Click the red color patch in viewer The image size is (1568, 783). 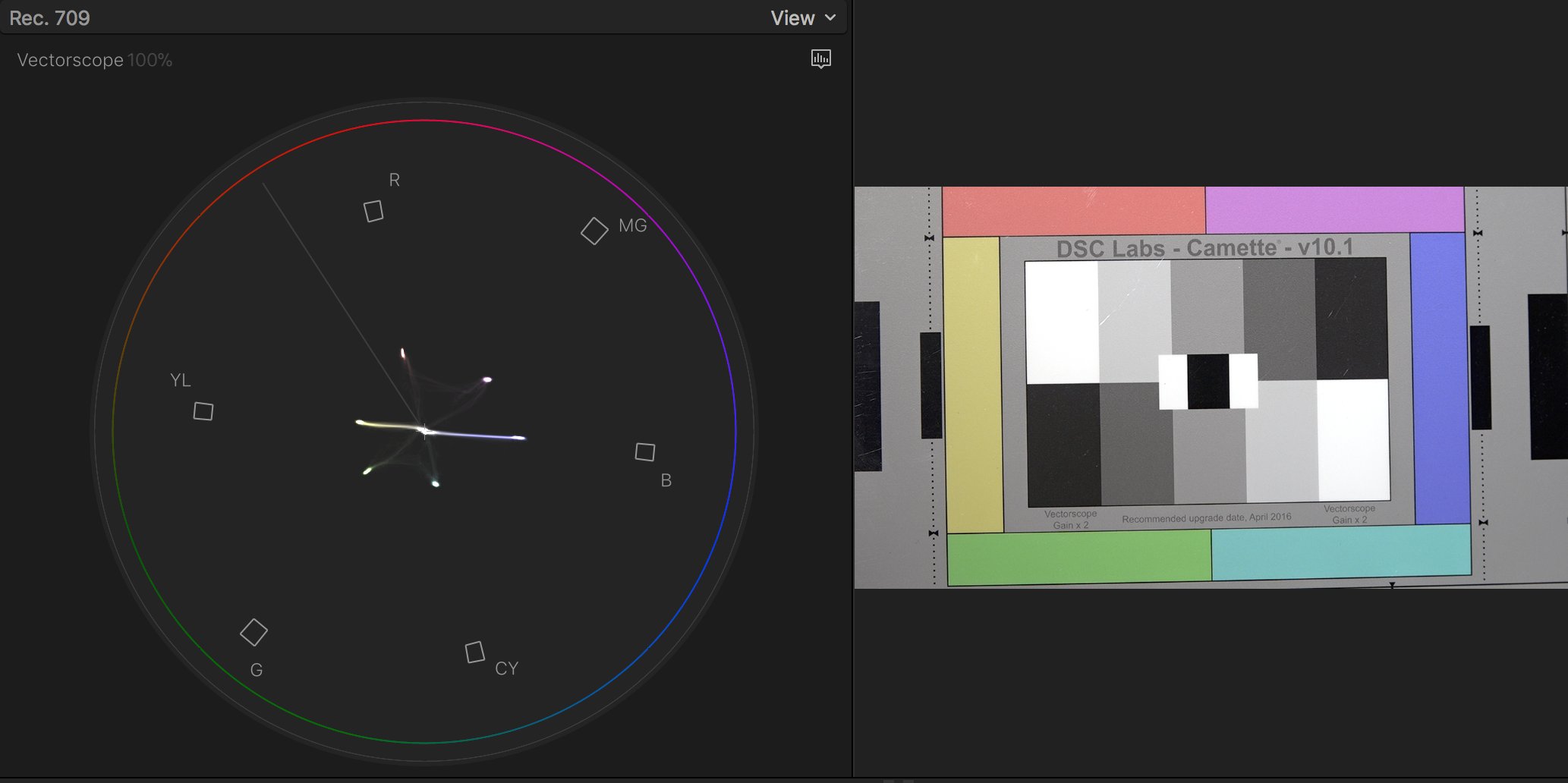[x=1073, y=211]
